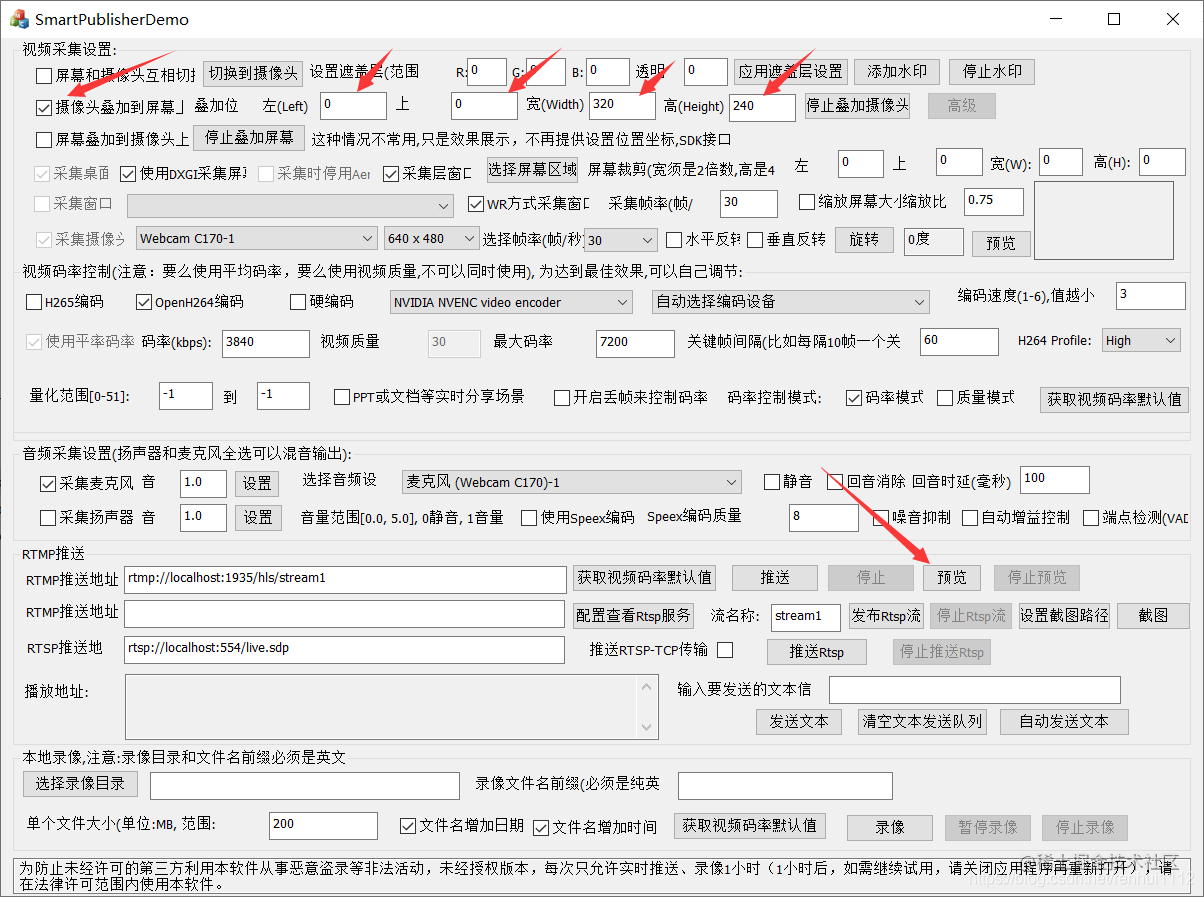Toggle the 采集扬声器 checkbox
Screen dimensions: 1204x897
pos(48,517)
